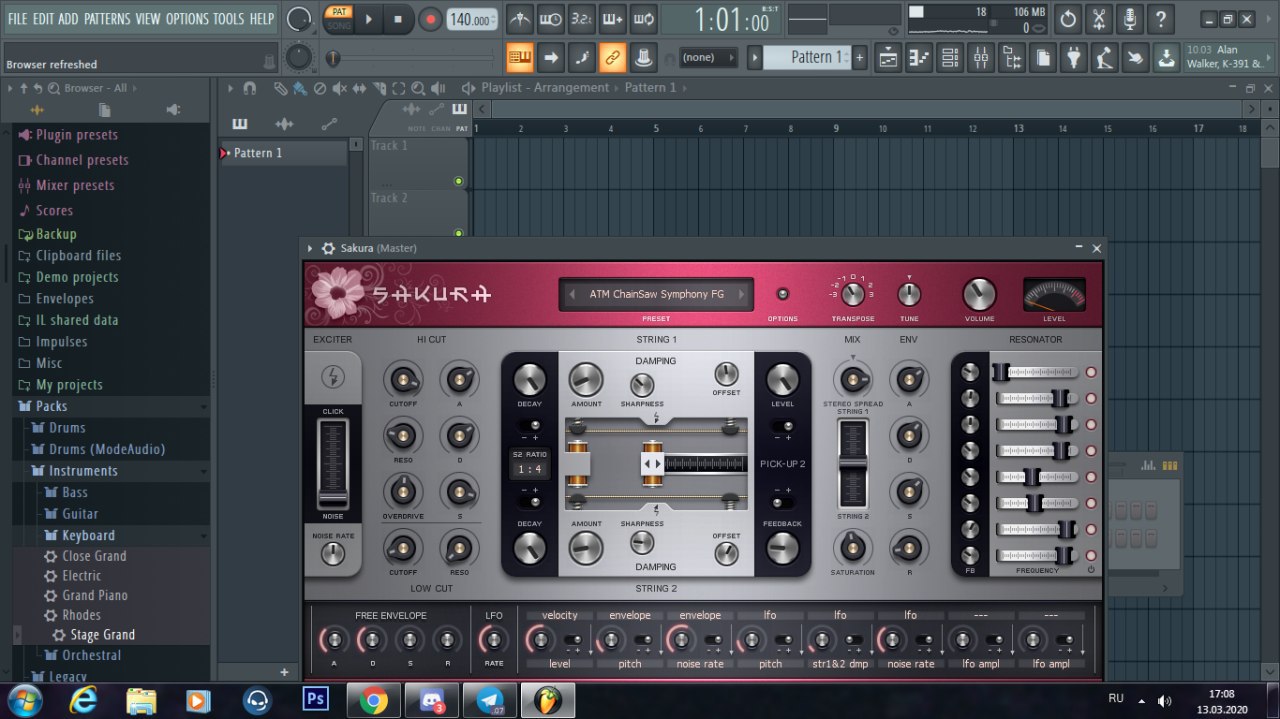Open the browser view icon in toolbar

click(1012, 58)
